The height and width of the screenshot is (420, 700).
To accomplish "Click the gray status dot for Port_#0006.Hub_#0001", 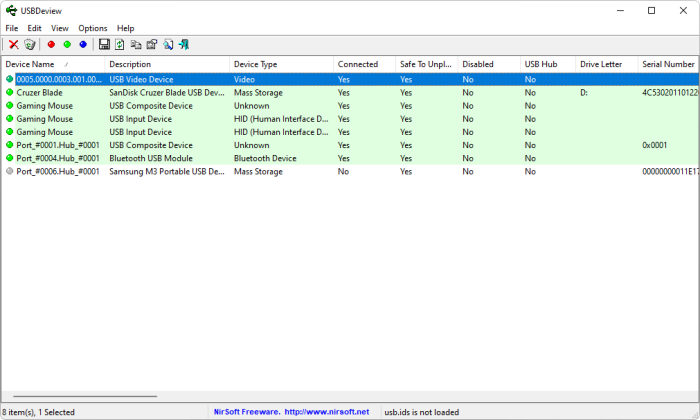I will [9, 171].
